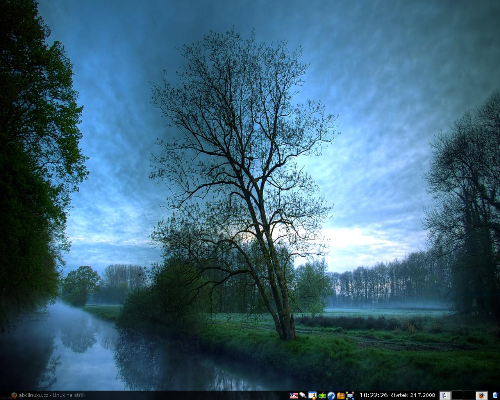The image size is (500, 400).
Task: Switch to the third empty pager desktop
Action: click(470, 395)
